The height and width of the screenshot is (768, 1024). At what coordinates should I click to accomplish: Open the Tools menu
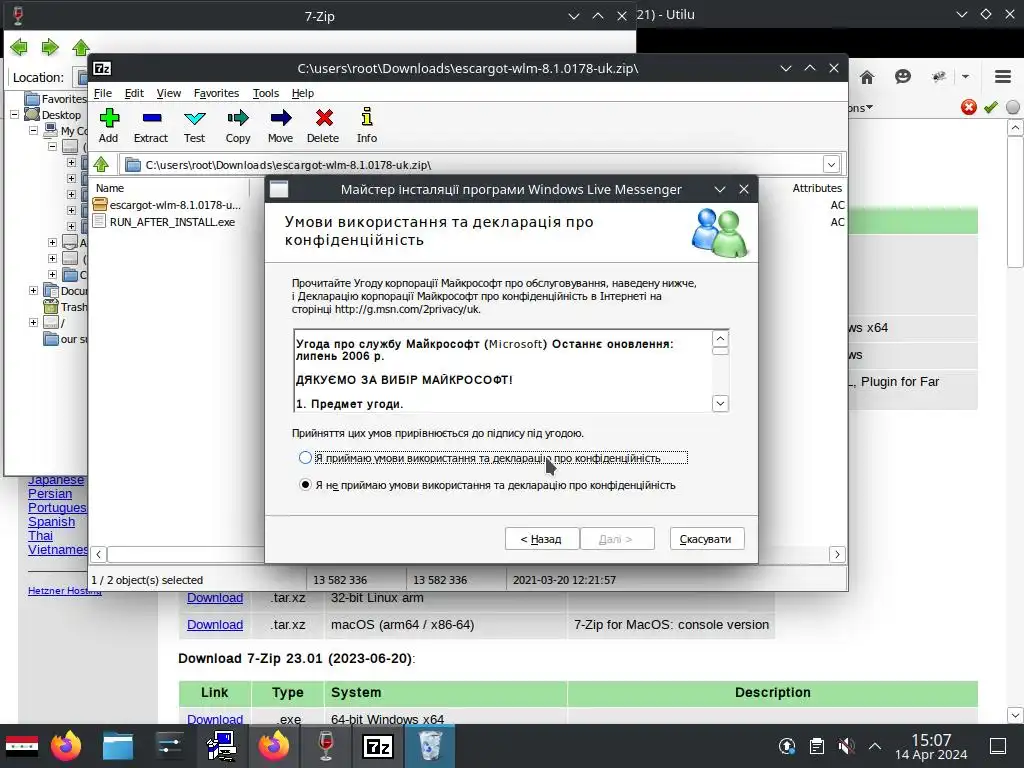tap(266, 93)
